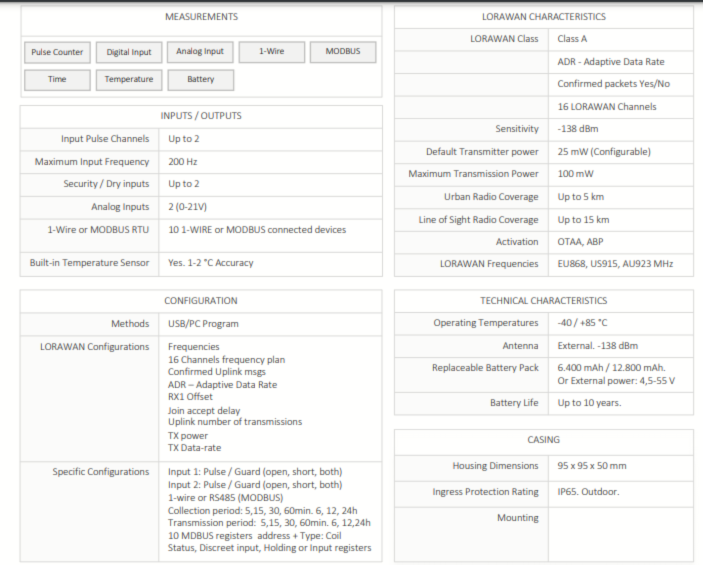
Task: Select the 100 mW maximum power value
Action: coord(576,174)
